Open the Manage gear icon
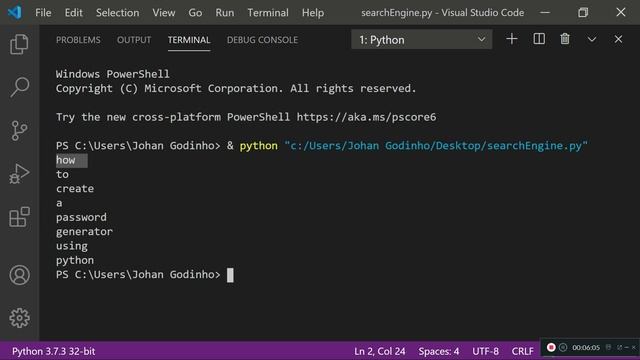The width and height of the screenshot is (640, 360). 19,318
